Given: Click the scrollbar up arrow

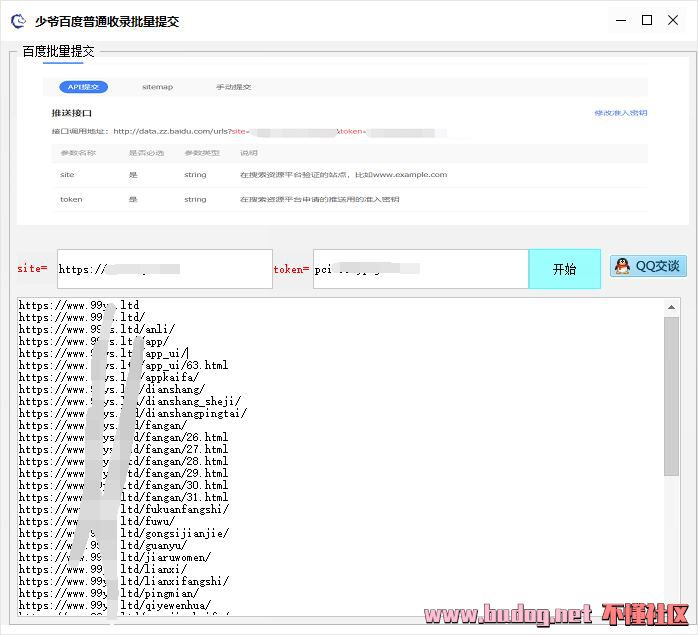Looking at the screenshot, I should [x=671, y=307].
